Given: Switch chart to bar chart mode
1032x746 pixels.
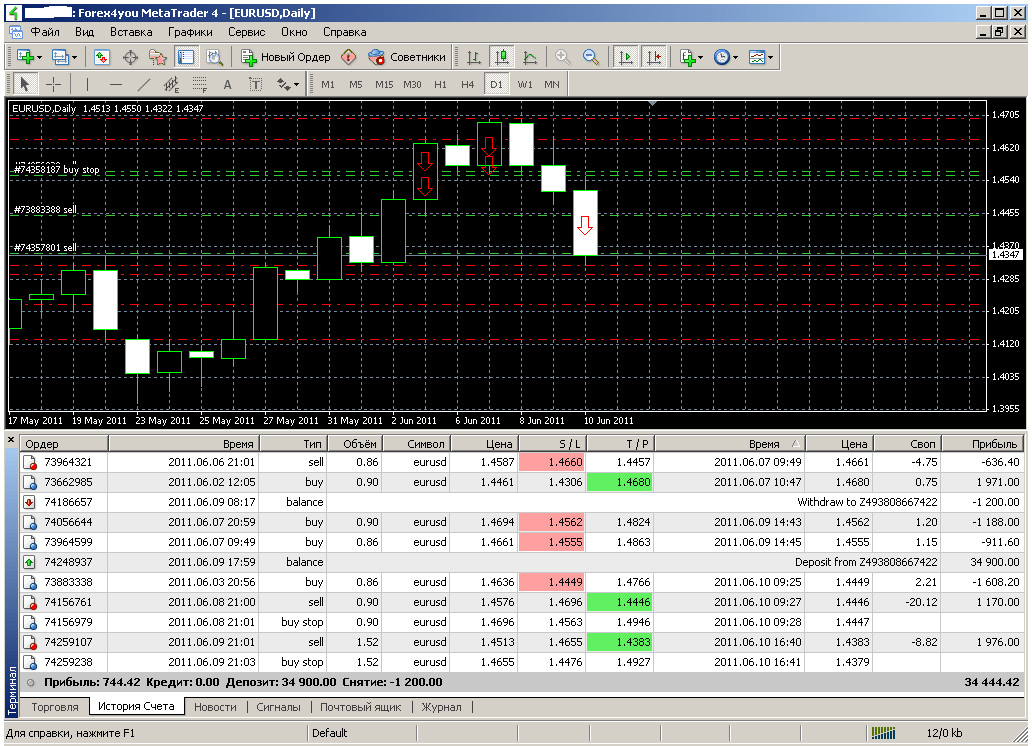Looking at the screenshot, I should 474,57.
